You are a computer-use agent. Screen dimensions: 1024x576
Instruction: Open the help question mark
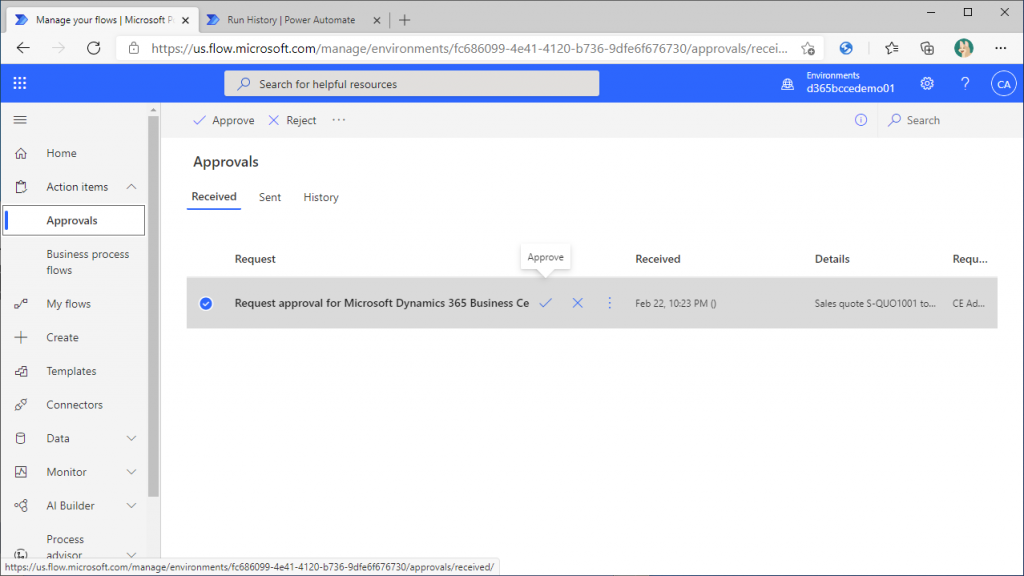coord(965,83)
